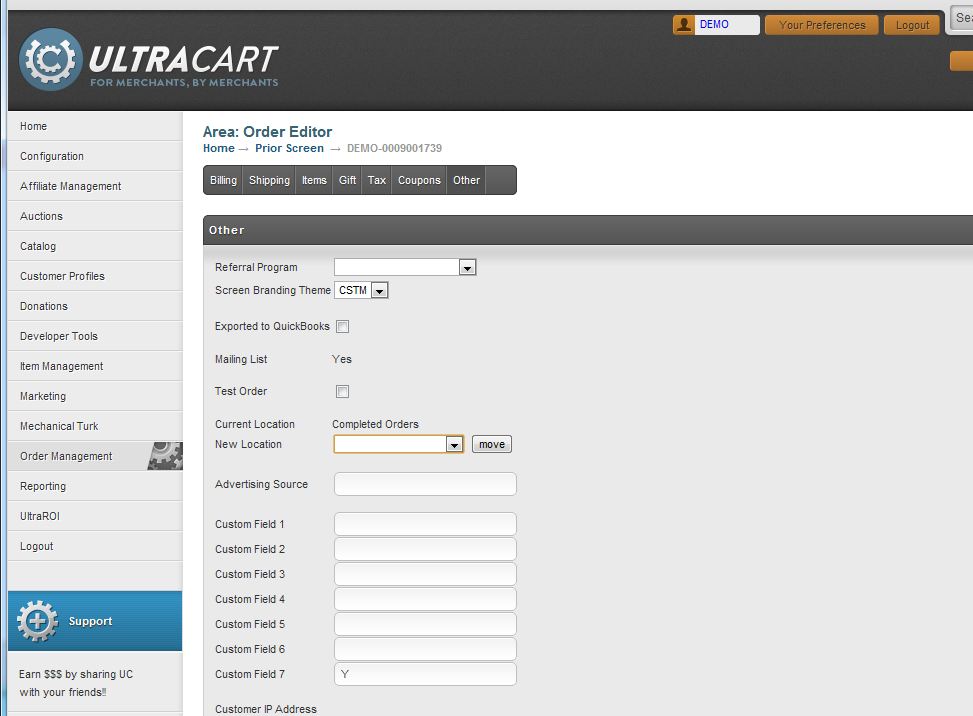This screenshot has width=973, height=716.
Task: Click the Support banner
Action: click(95, 621)
